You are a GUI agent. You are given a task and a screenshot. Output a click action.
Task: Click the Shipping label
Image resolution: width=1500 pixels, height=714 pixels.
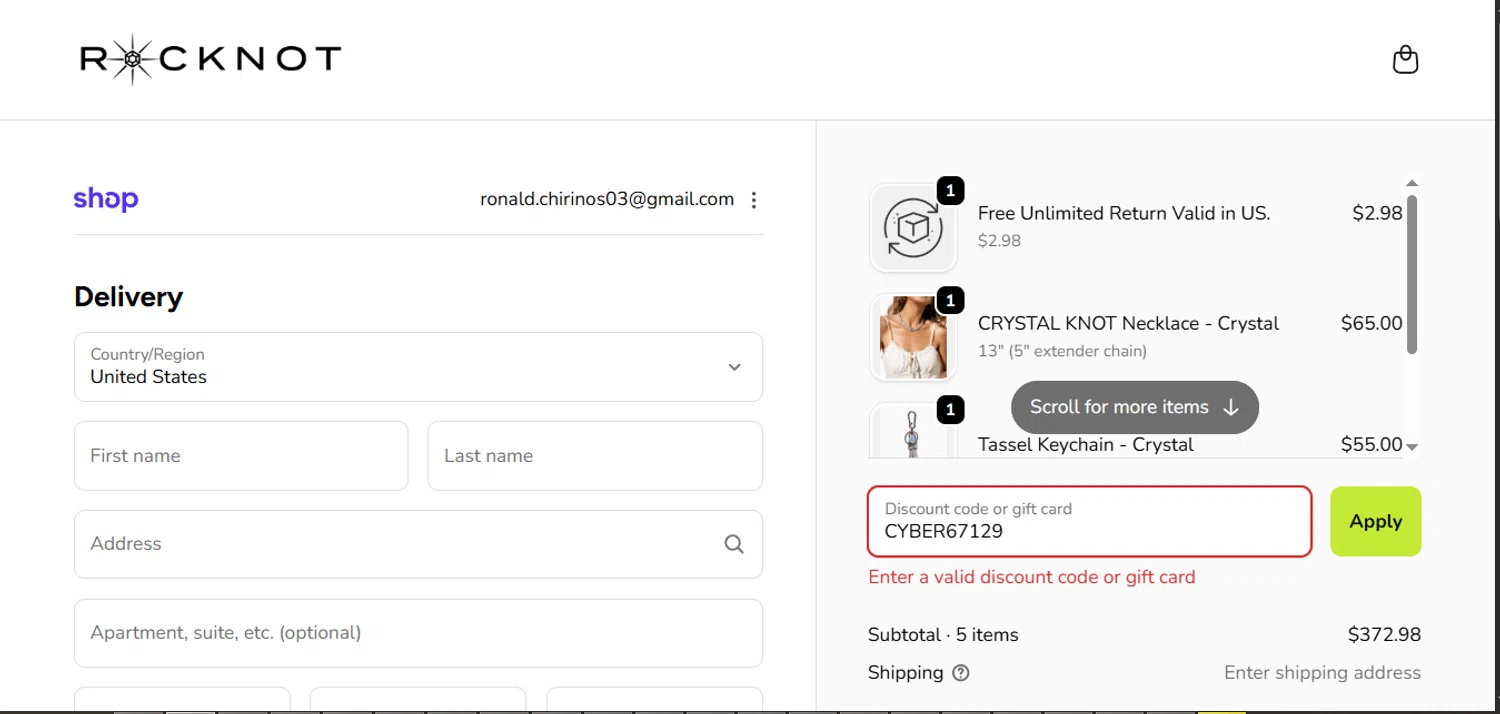pyautogui.click(x=905, y=673)
